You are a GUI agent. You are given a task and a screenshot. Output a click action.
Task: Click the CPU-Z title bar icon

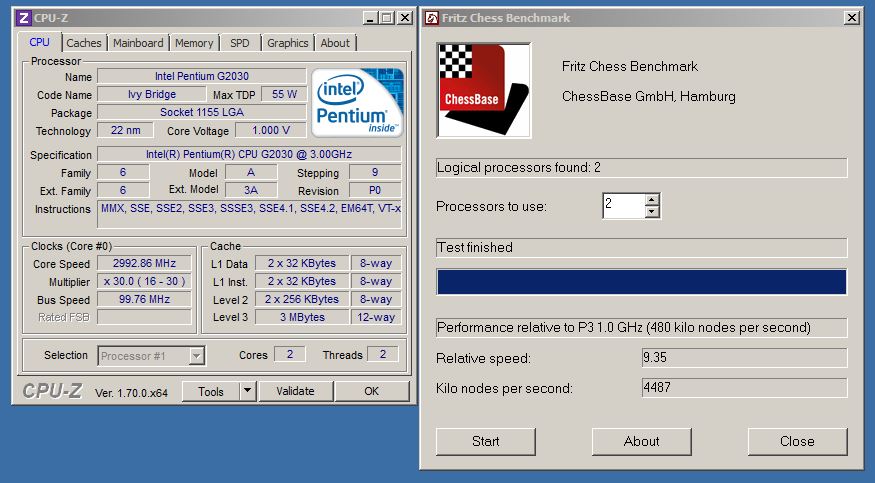(23, 17)
